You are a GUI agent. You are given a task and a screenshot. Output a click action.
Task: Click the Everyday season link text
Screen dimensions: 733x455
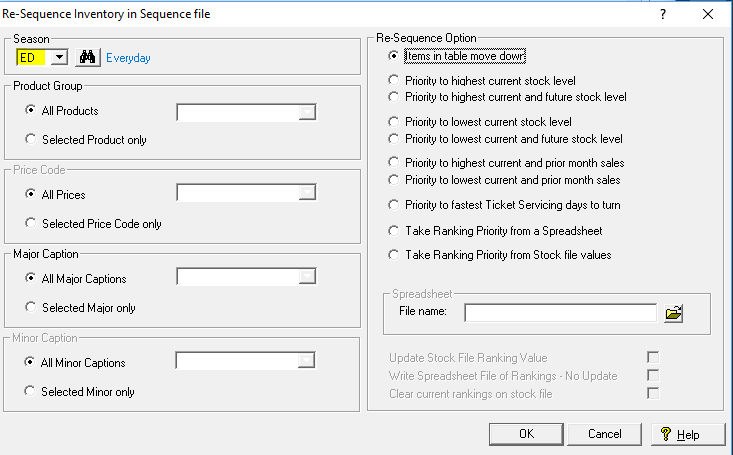[x=128, y=58]
